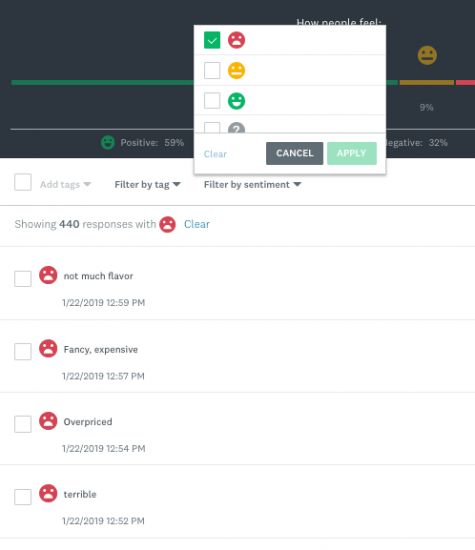Image resolution: width=475 pixels, height=550 pixels.
Task: Check the neutral sentiment checkbox
Action: (x=212, y=71)
